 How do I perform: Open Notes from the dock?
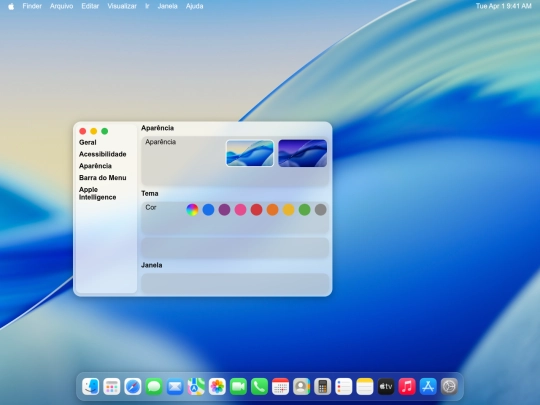click(x=365, y=386)
